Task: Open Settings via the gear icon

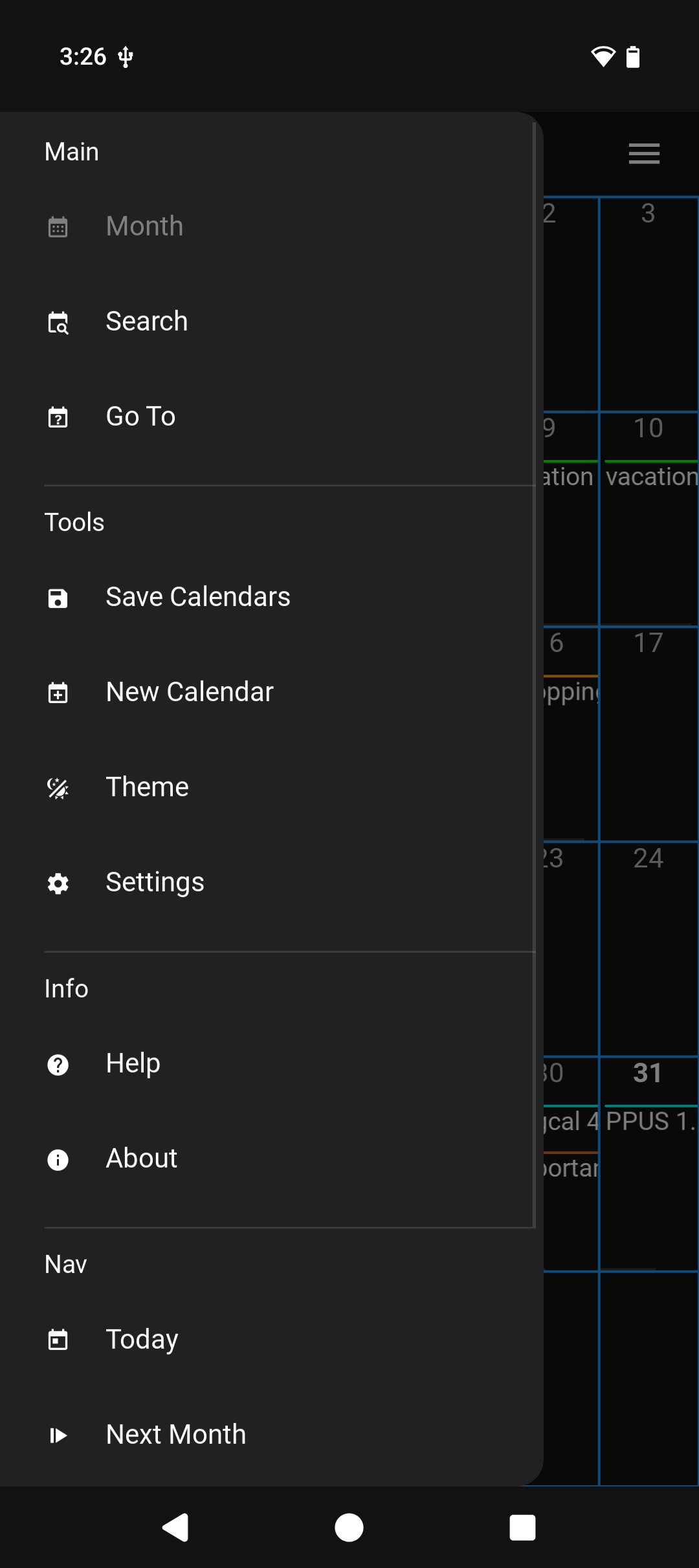Action: [x=58, y=883]
